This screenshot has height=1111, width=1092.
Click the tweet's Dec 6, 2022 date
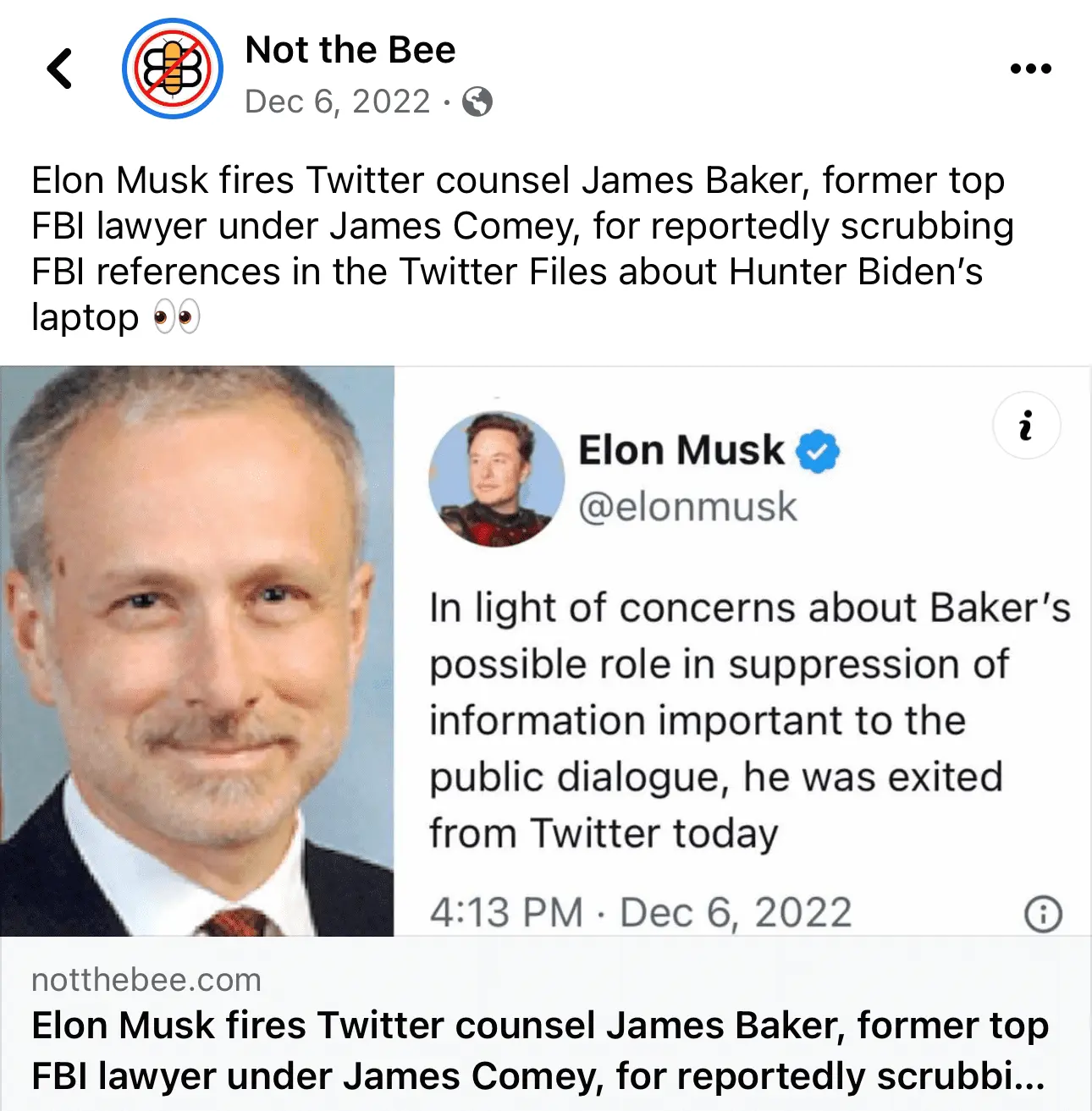(x=736, y=913)
